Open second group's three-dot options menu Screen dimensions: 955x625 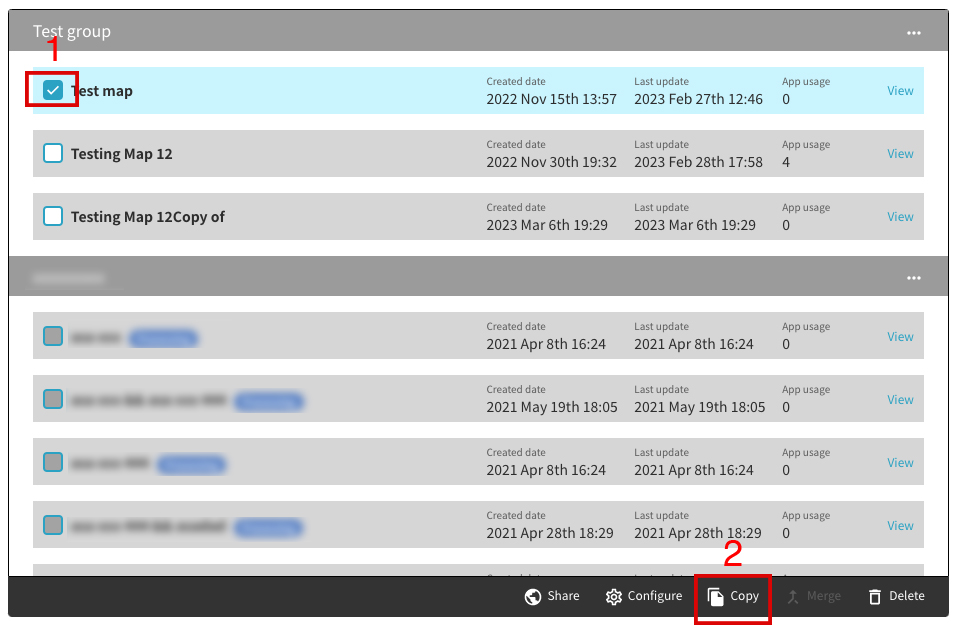coord(913,278)
